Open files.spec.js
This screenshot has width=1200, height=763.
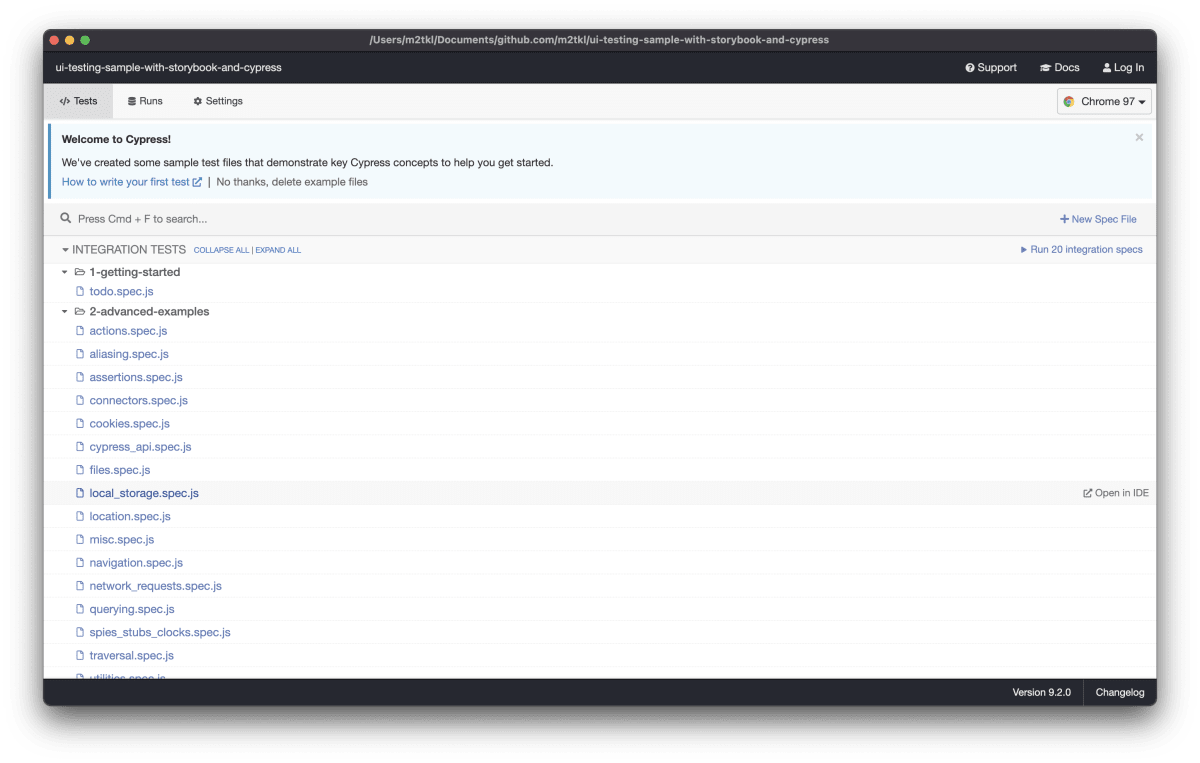click(120, 470)
